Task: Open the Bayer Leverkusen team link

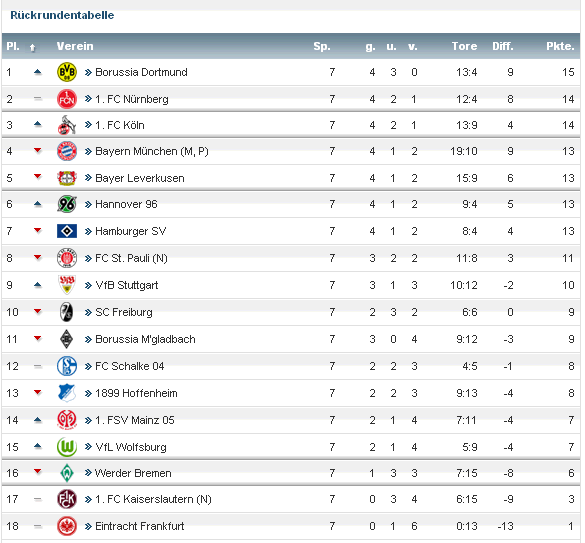Action: point(140,178)
